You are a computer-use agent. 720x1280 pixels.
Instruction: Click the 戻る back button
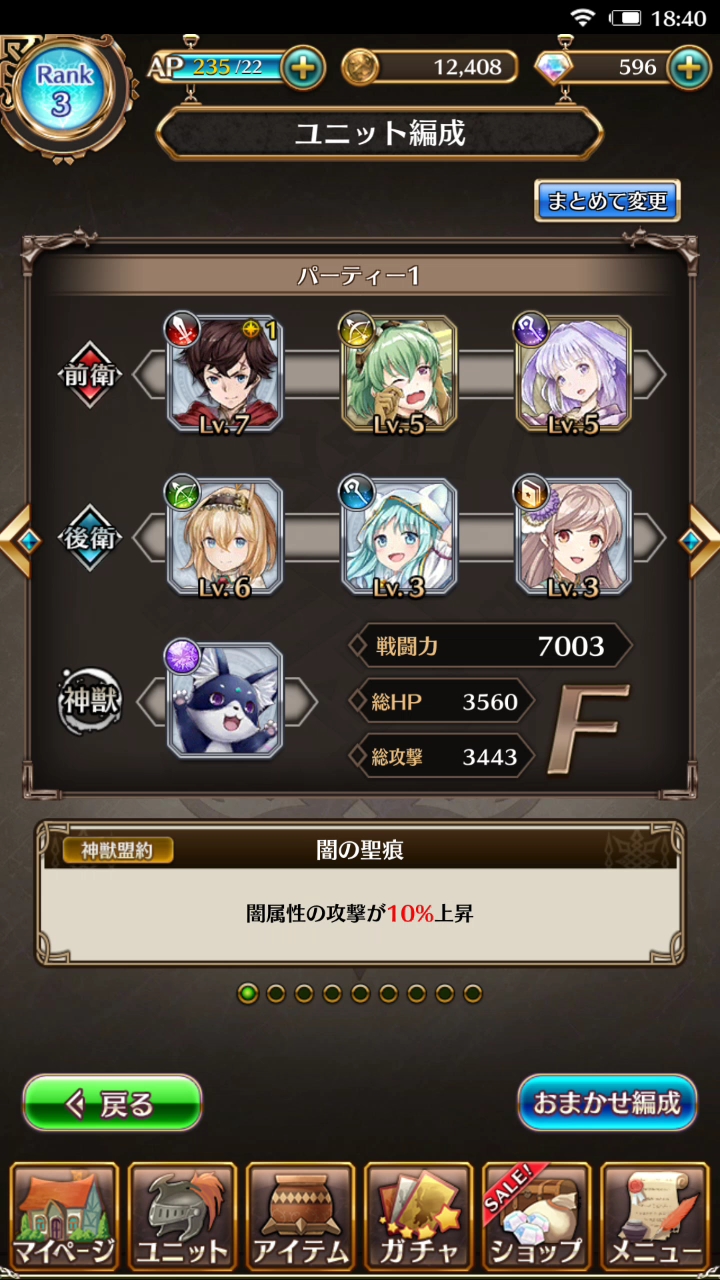tap(112, 1103)
